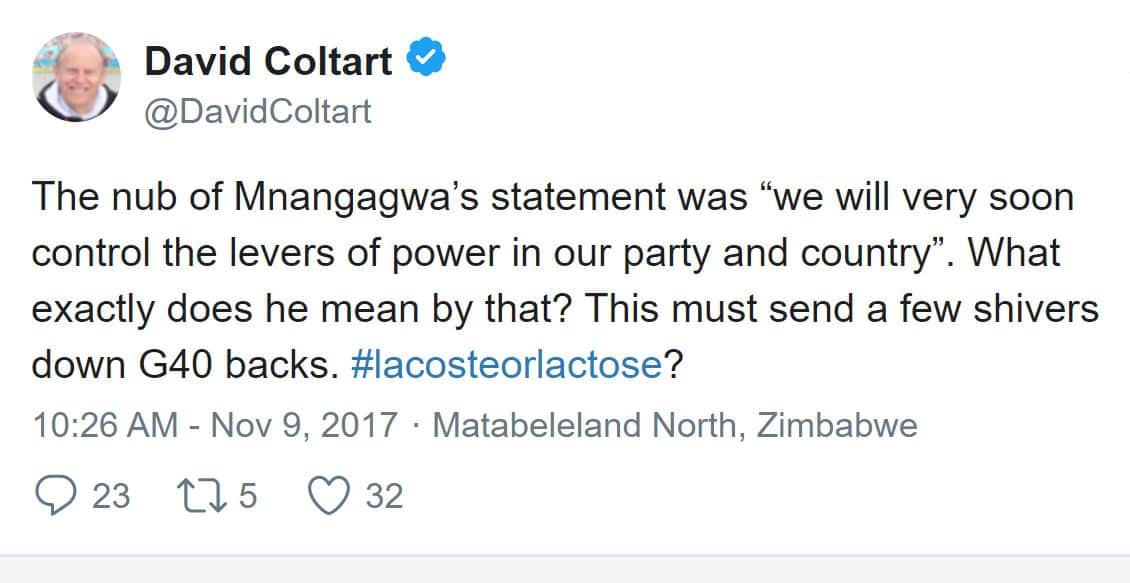This screenshot has height=583, width=1130.
Task: Click the blue verified badge
Action: (x=426, y=61)
